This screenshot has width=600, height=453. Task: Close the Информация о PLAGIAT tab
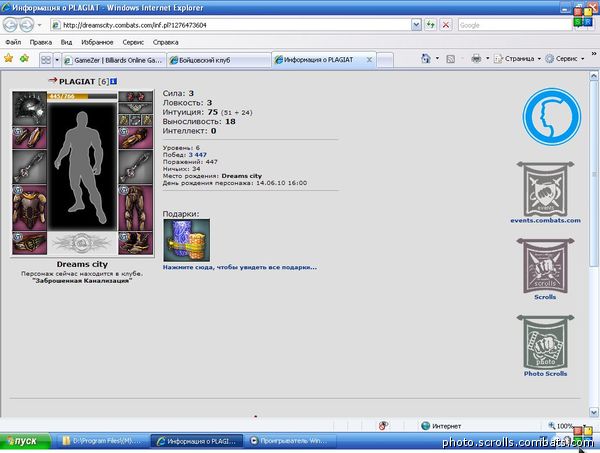[369, 60]
